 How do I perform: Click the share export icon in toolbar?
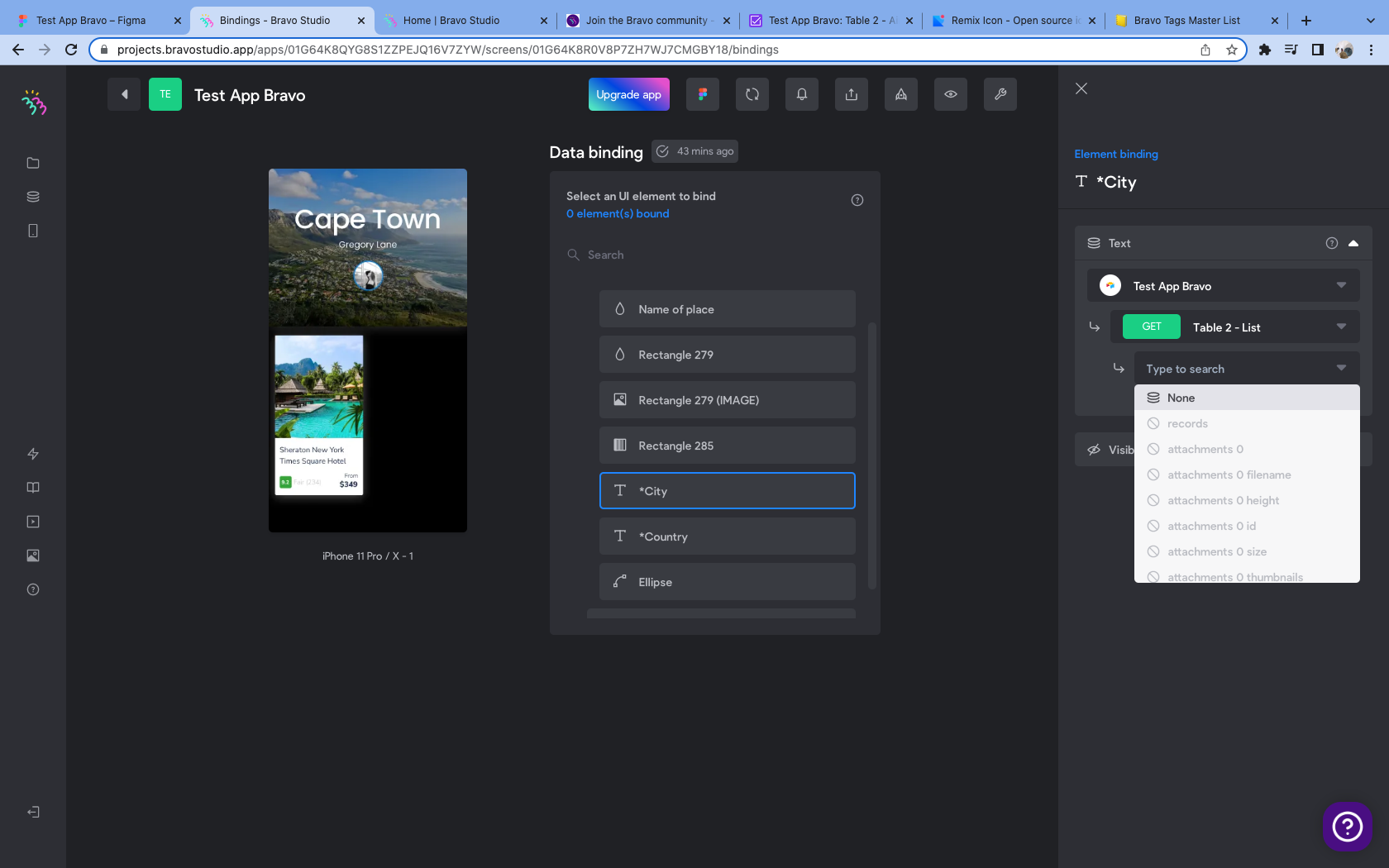pos(852,94)
